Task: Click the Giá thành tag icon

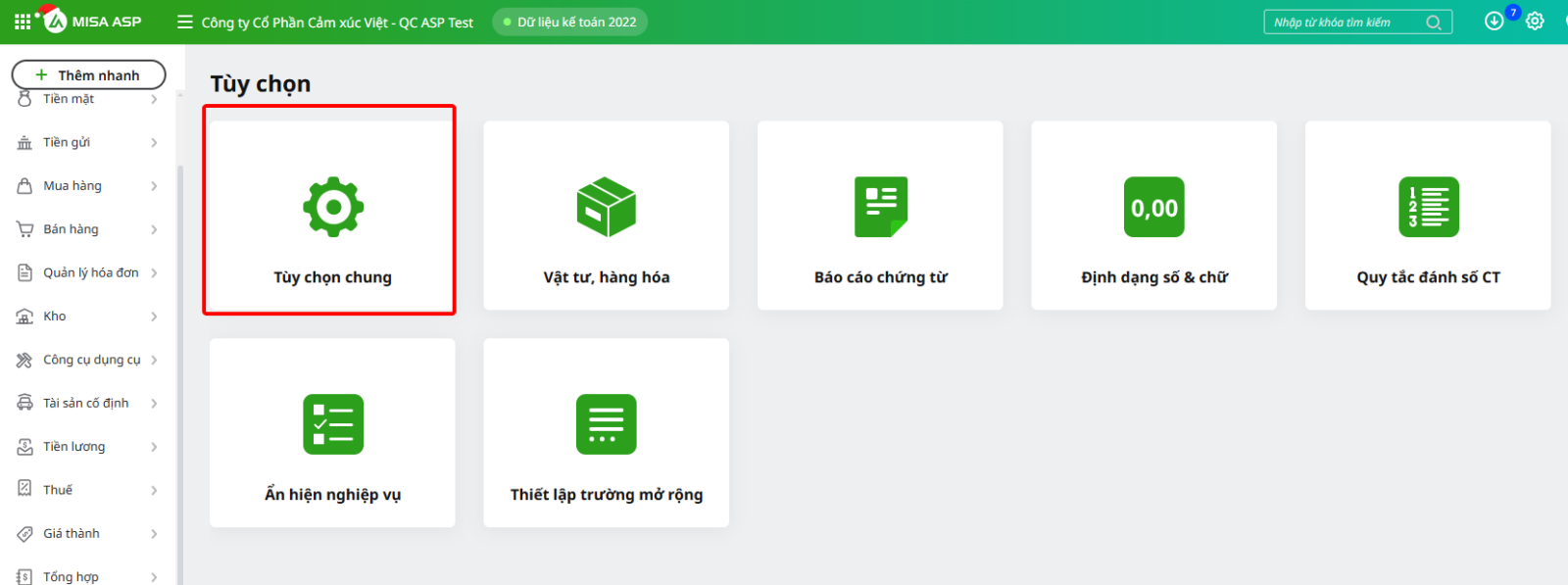Action: click(24, 534)
